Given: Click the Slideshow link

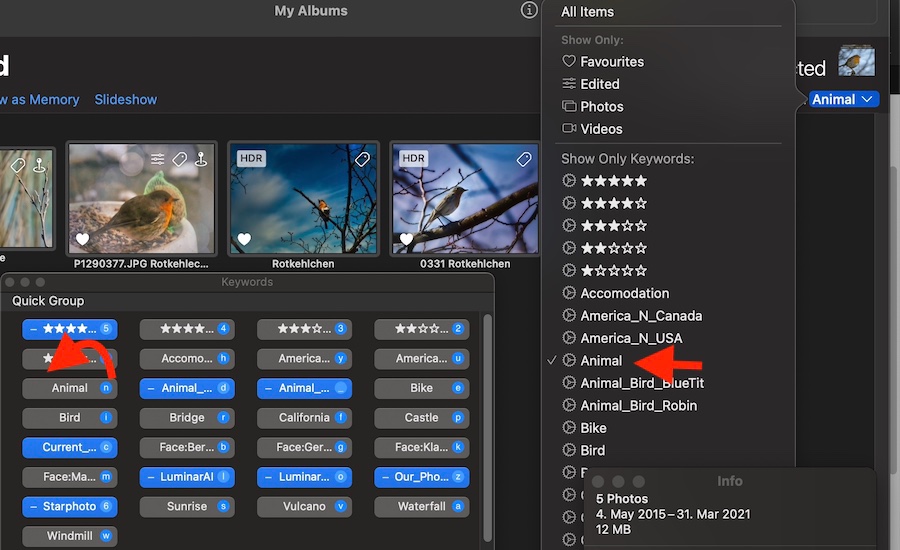Looking at the screenshot, I should 126,99.
